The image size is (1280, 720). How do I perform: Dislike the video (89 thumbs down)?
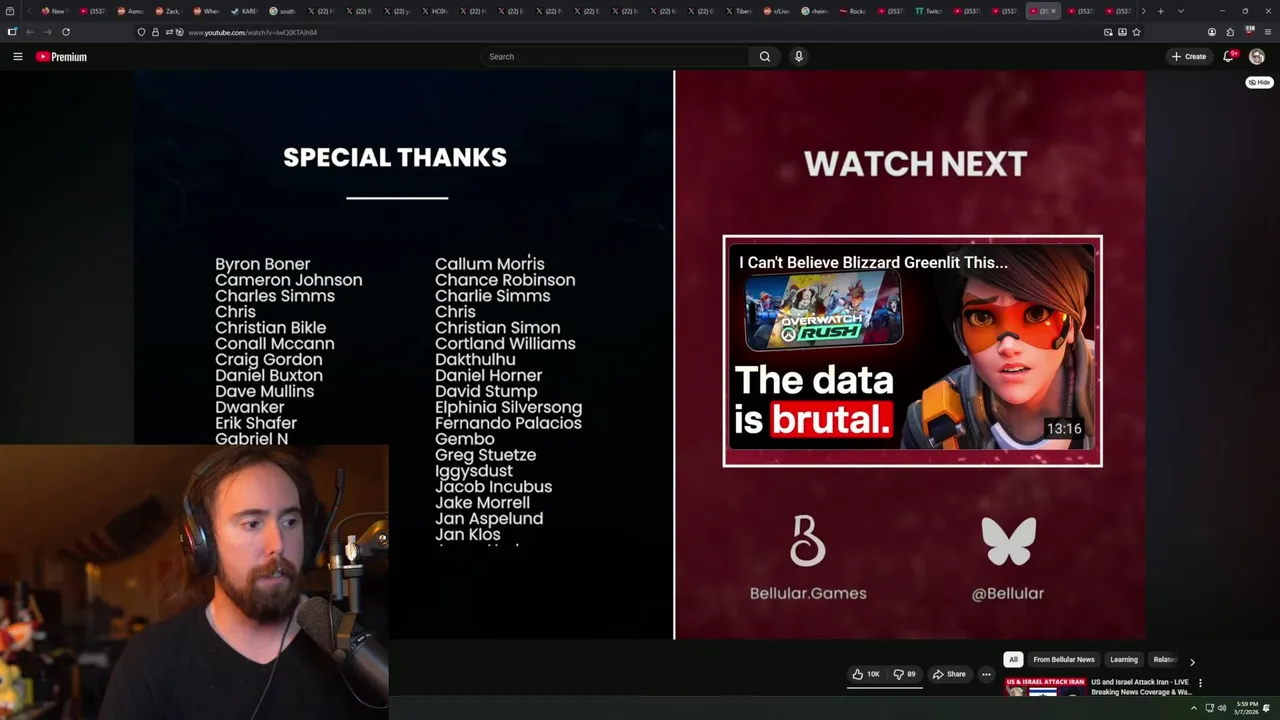click(x=904, y=674)
